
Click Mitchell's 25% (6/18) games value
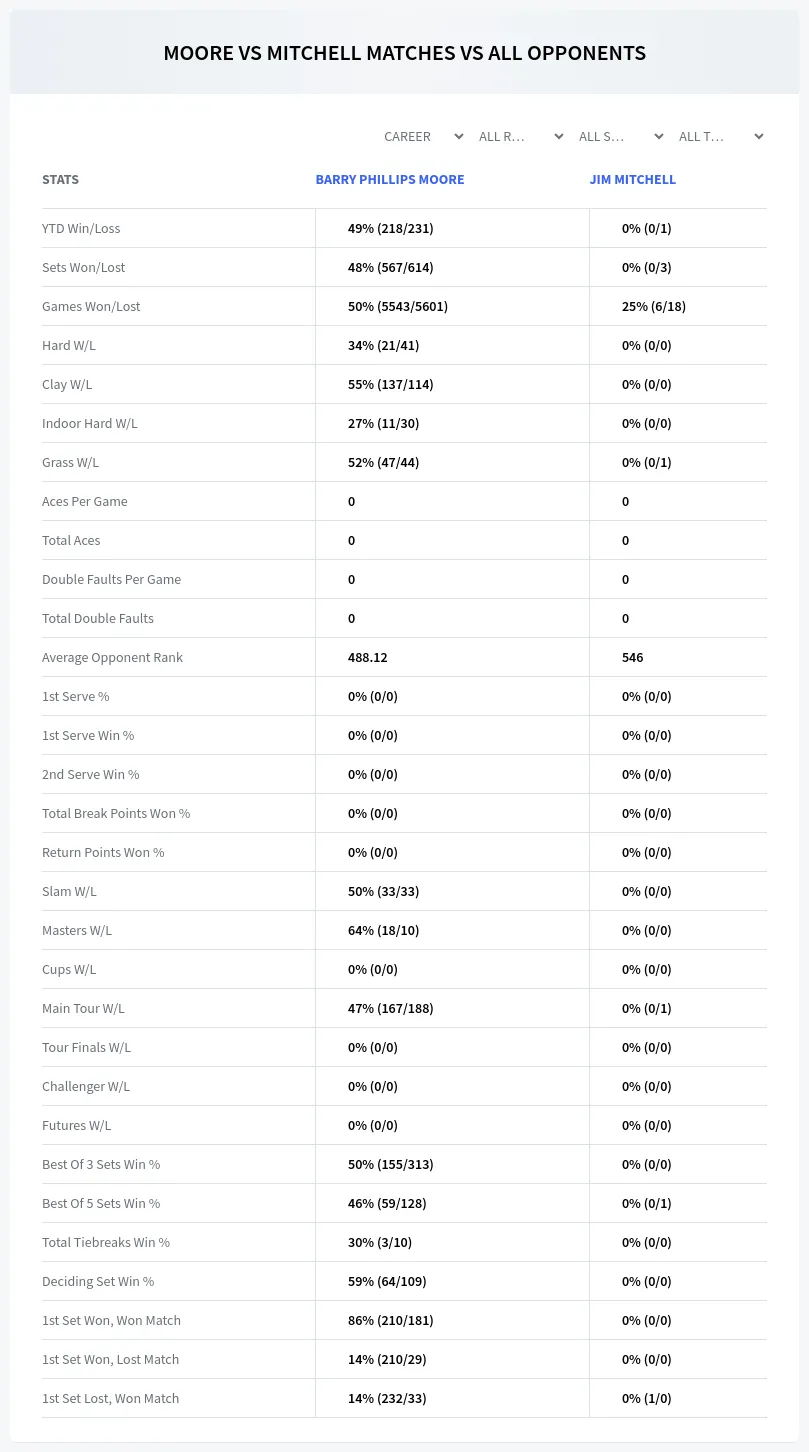[654, 307]
